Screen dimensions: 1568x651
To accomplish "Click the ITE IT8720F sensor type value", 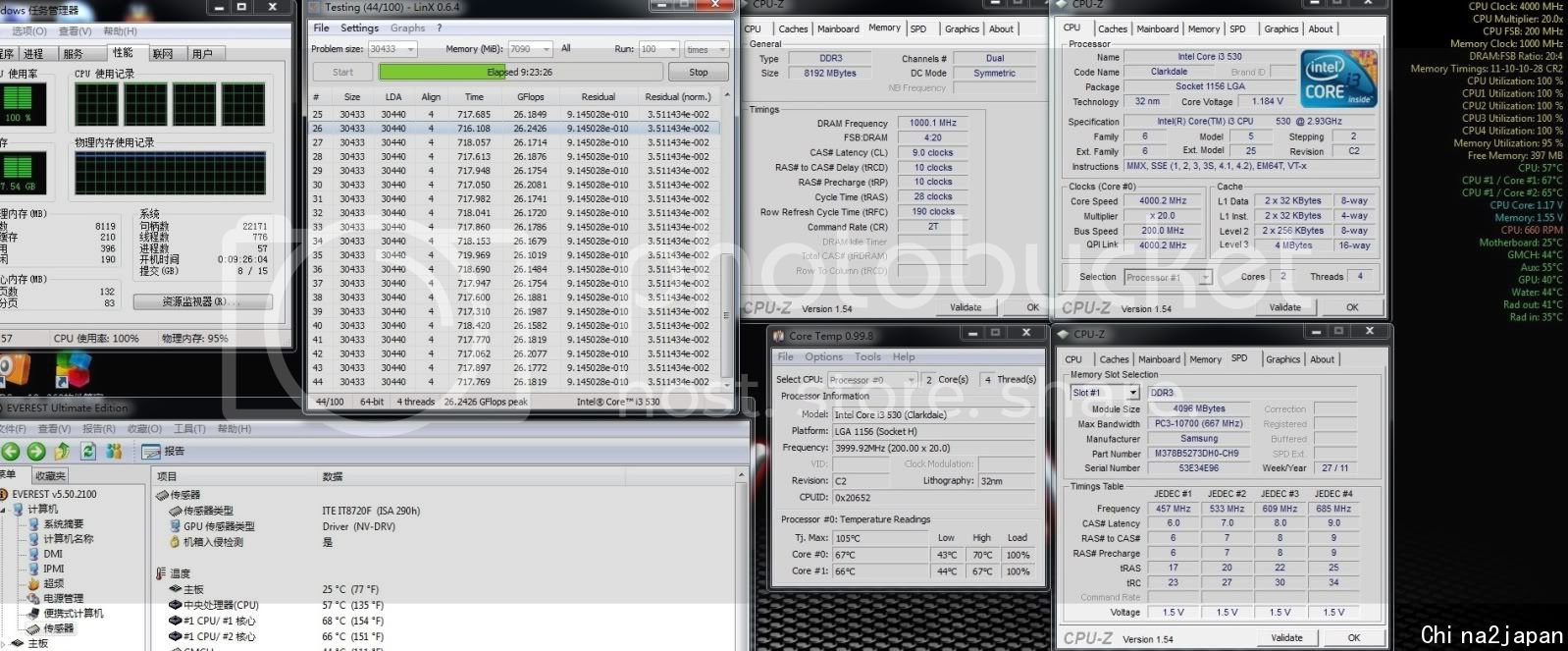I will (371, 511).
